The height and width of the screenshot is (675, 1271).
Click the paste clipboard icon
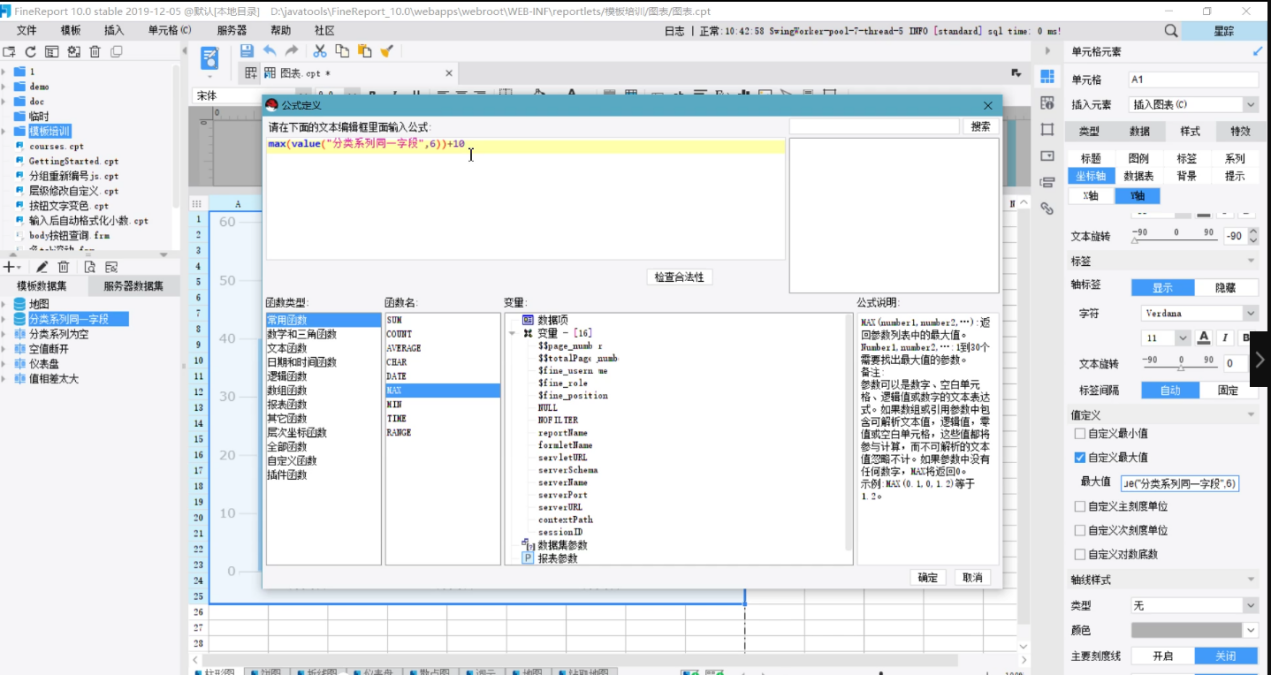click(x=364, y=51)
